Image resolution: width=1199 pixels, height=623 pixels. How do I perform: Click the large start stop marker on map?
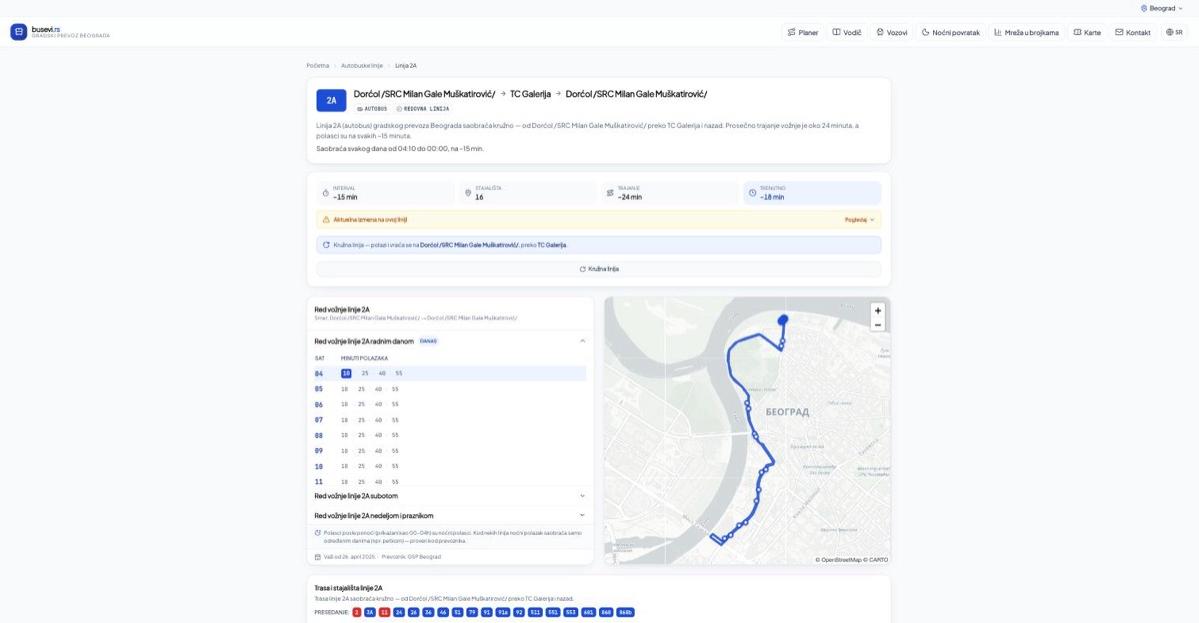(x=783, y=320)
